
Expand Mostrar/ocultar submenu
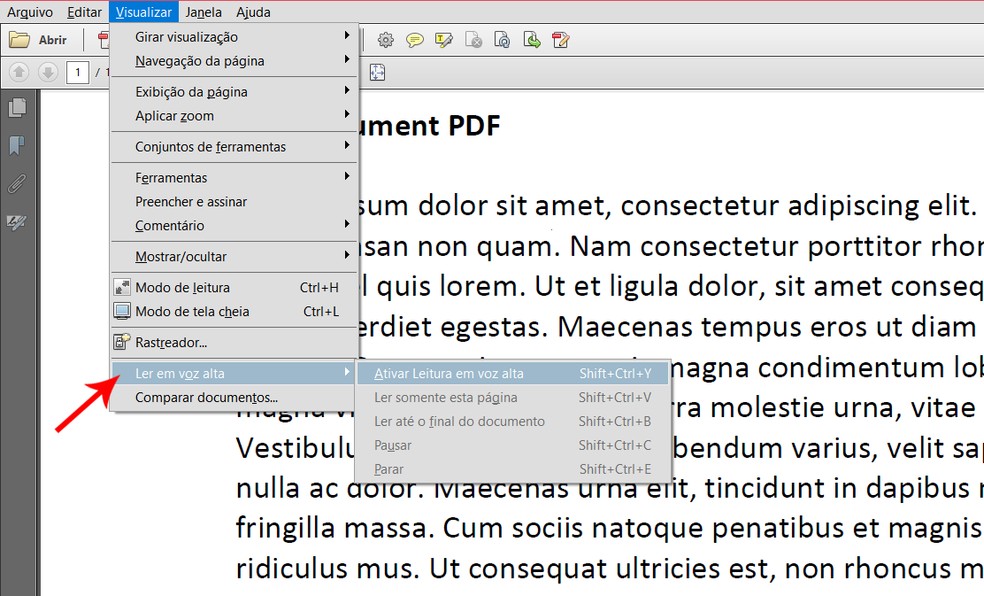click(x=234, y=257)
